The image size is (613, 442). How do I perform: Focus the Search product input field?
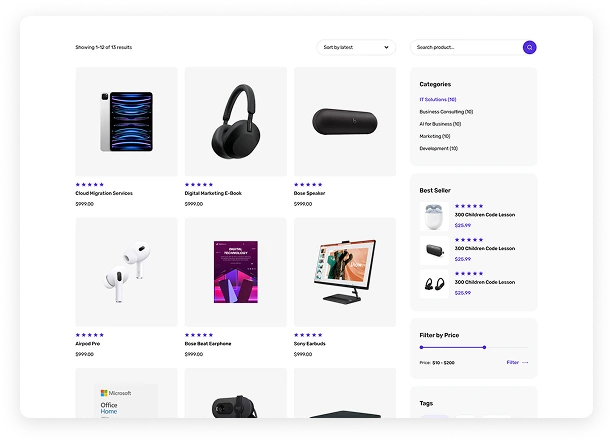point(466,47)
